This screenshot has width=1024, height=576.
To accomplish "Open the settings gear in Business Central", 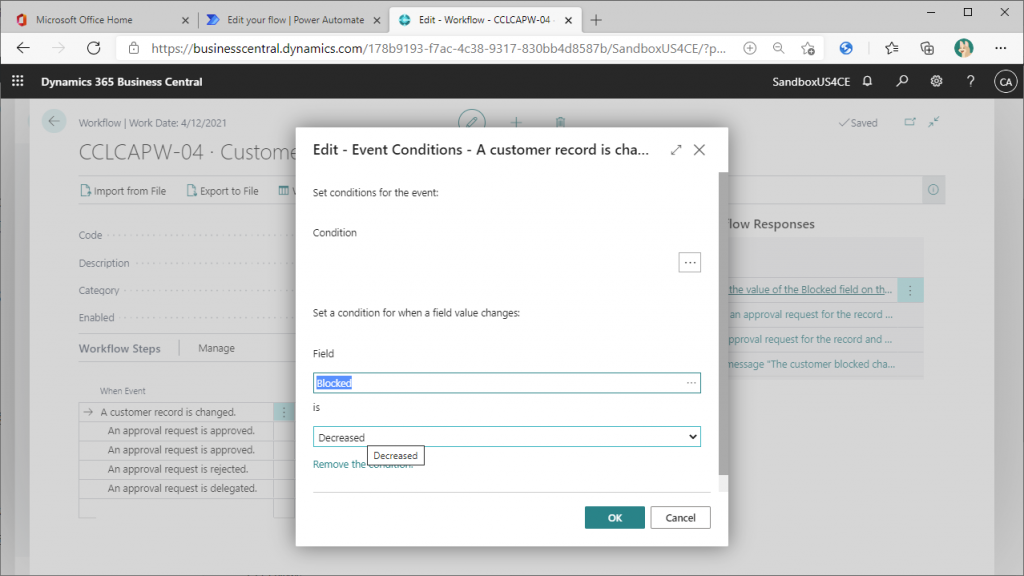I will coord(936,82).
